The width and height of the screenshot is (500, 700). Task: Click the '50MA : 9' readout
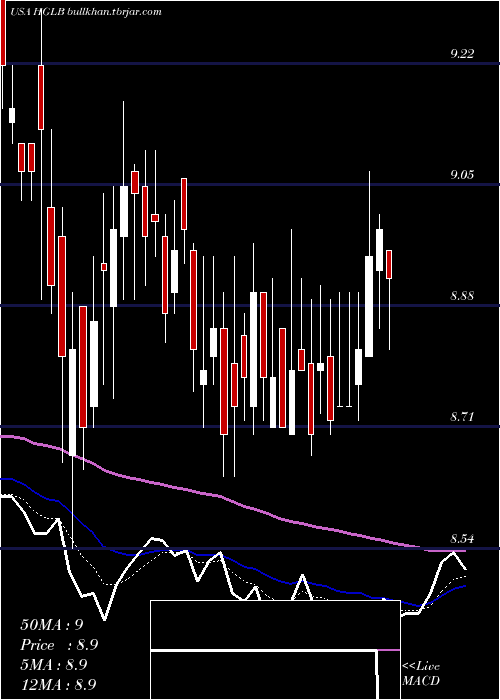(52, 625)
